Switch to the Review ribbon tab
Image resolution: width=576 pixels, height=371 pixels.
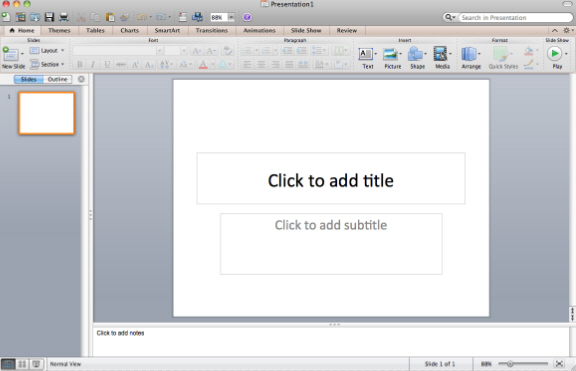pos(347,30)
